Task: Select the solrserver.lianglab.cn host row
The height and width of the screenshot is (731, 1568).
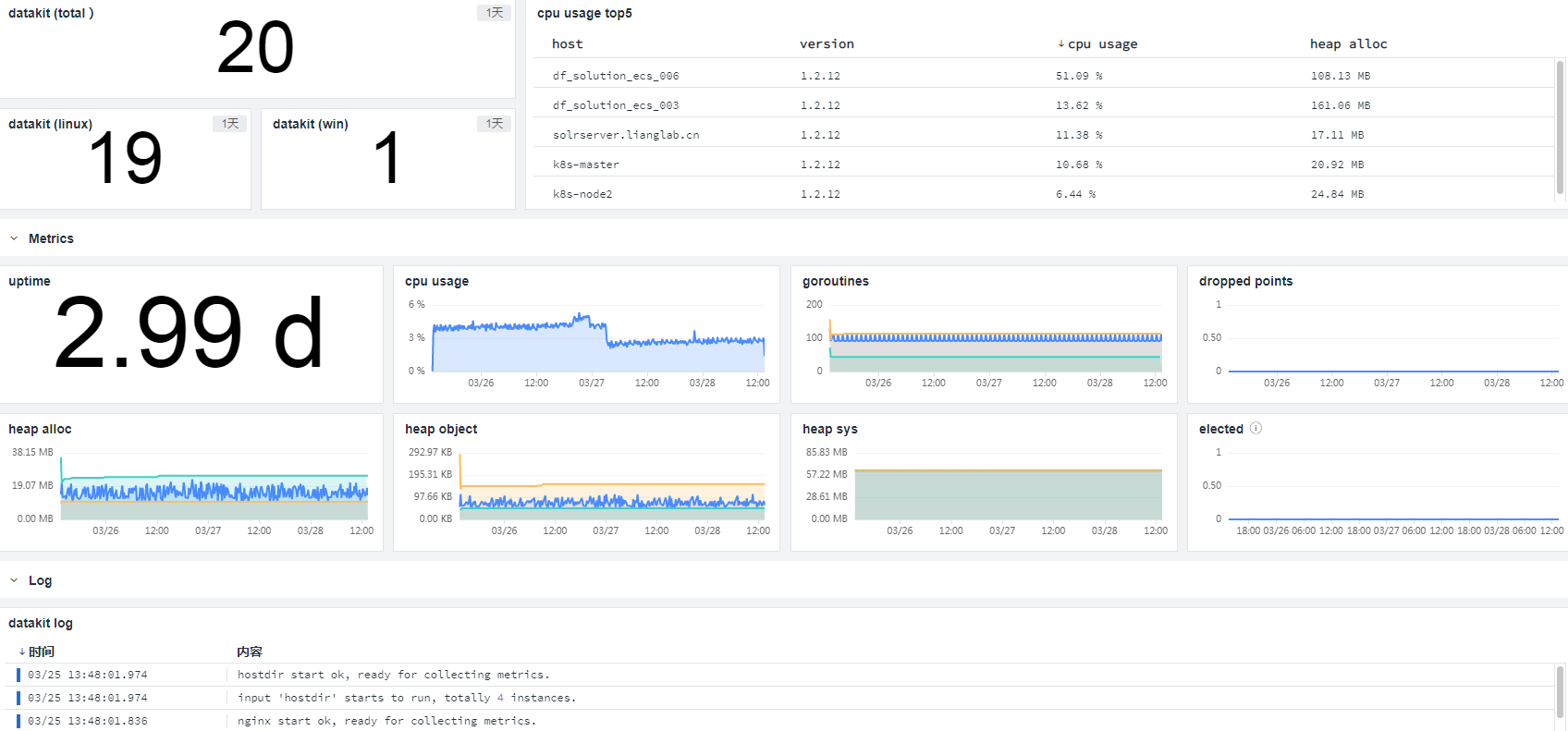Action: click(1044, 135)
